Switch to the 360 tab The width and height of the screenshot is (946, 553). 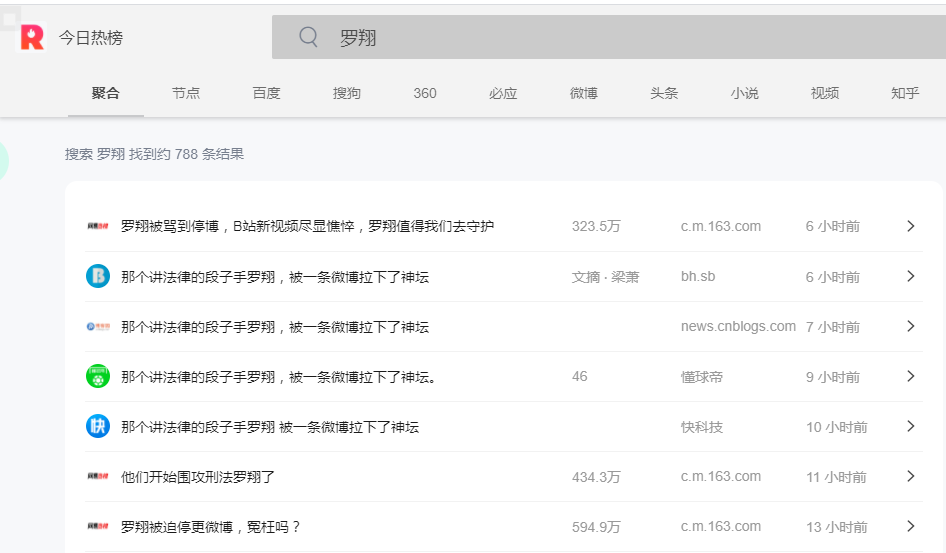pyautogui.click(x=425, y=93)
